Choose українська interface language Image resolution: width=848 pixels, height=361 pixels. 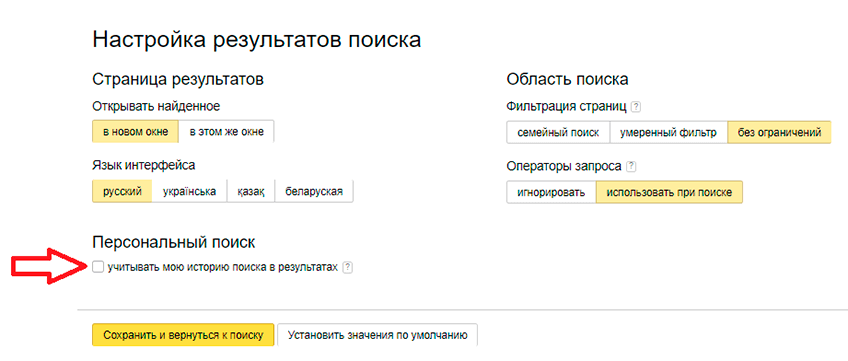point(189,191)
